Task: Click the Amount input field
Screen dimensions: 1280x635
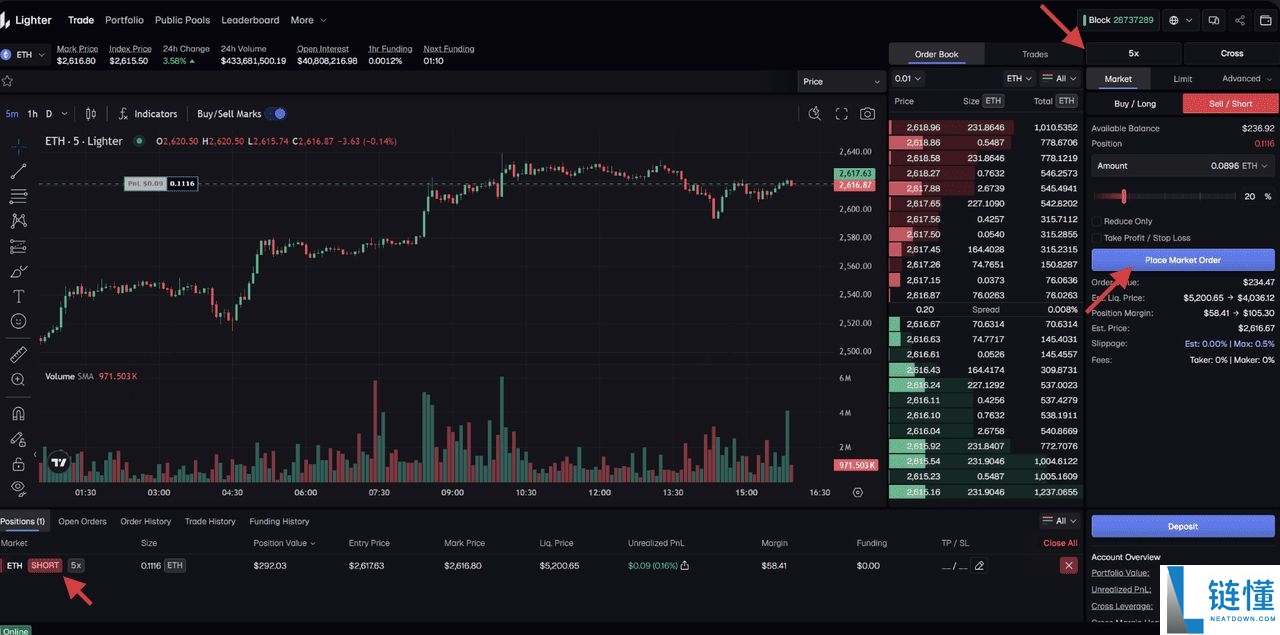Action: pos(1183,166)
